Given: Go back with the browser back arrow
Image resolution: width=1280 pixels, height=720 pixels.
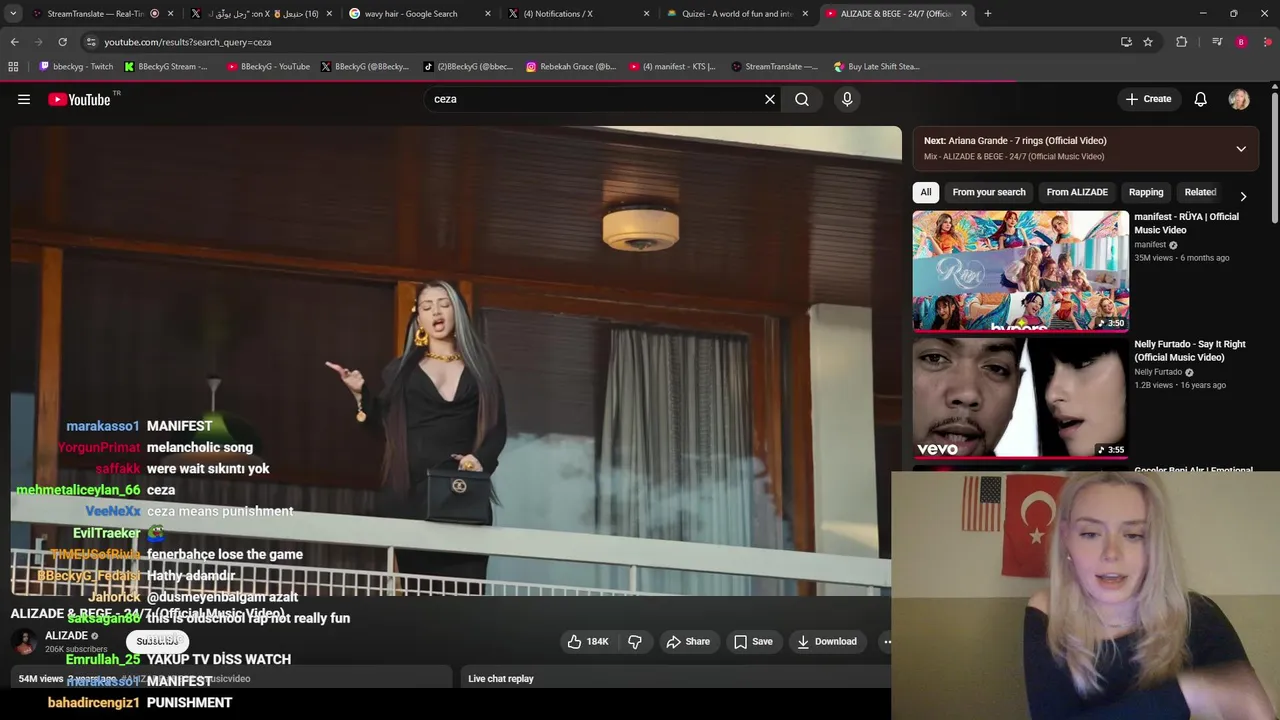Looking at the screenshot, I should click(14, 42).
